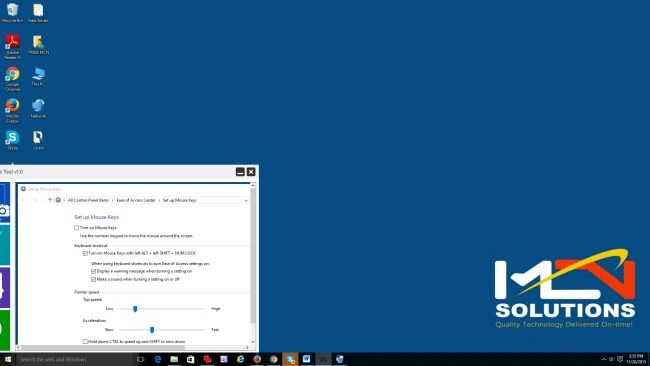This screenshot has width=650, height=366.
Task: Uncheck the left ALT + left SHIFT + NUM LOCK shortcut
Action: tap(85, 253)
